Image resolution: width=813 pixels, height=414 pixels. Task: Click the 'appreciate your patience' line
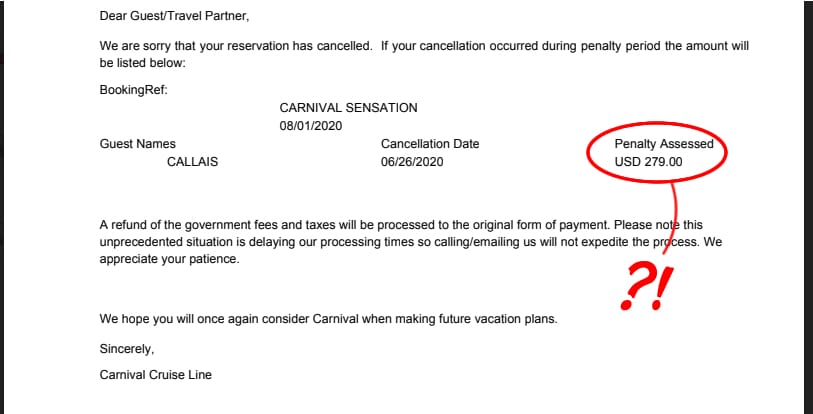click(170, 259)
